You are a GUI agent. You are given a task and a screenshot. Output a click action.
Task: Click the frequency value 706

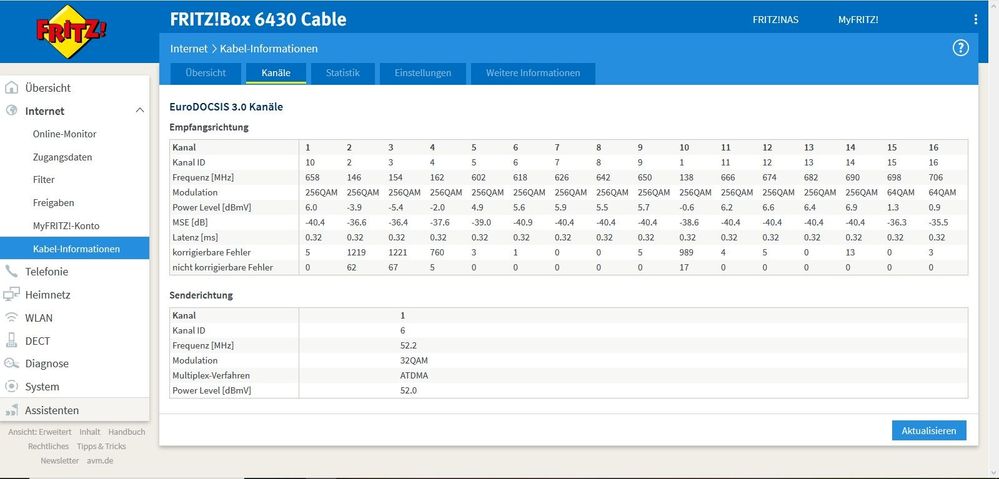point(935,177)
